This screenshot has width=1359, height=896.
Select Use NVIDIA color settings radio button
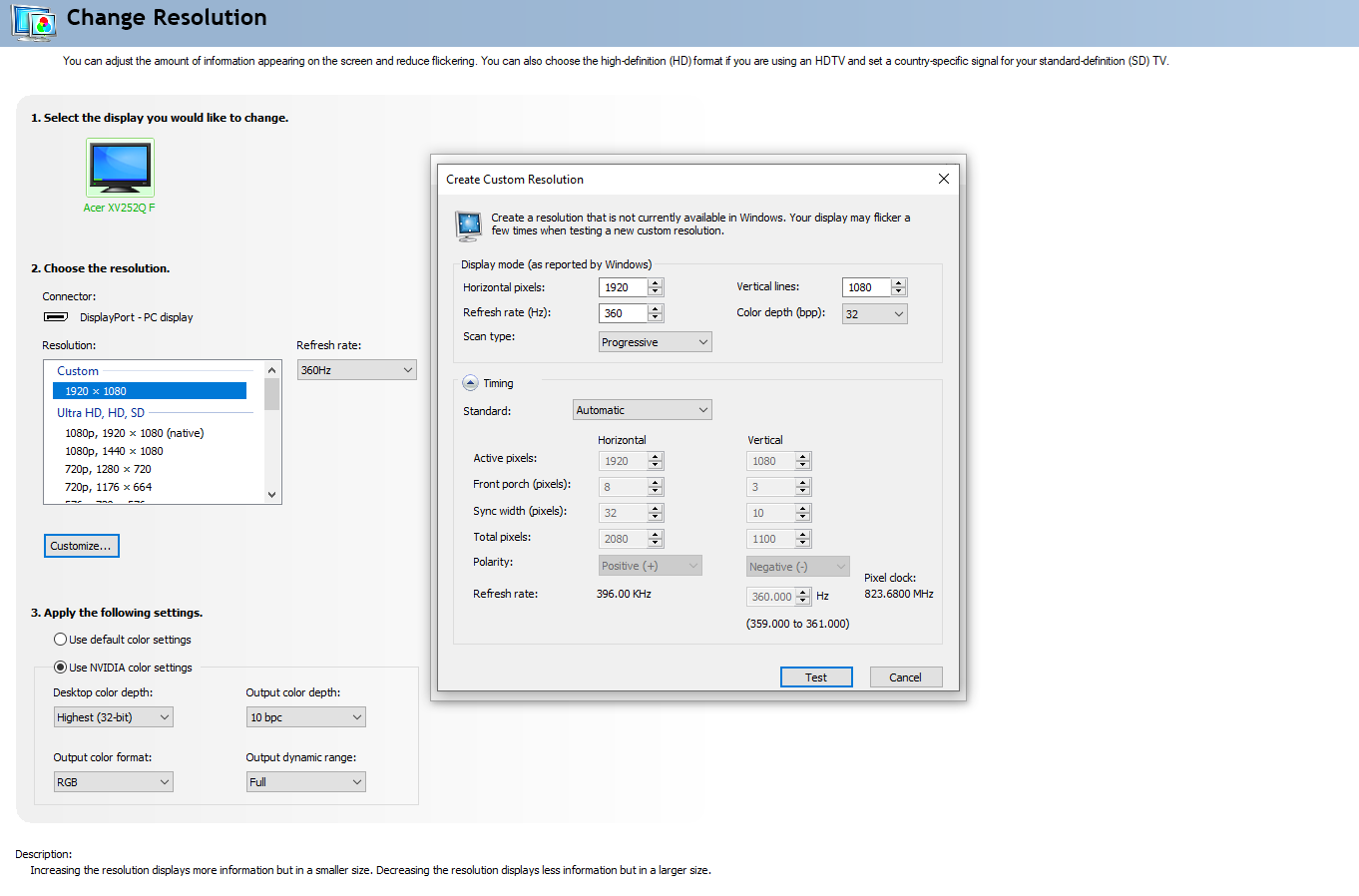pos(61,668)
